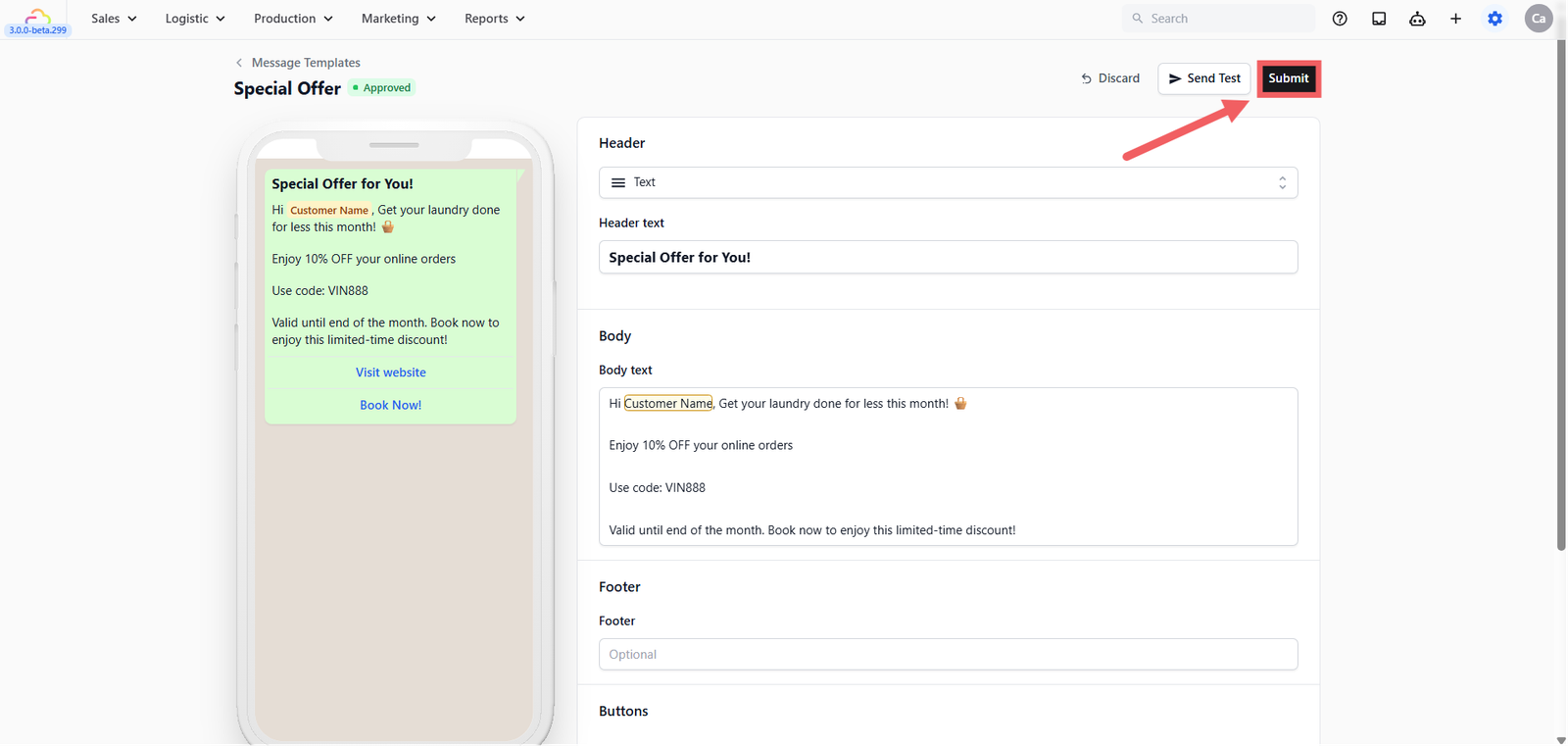Screen dimensions: 1568x746
Task: Expand the Logistic menu
Action: [195, 19]
